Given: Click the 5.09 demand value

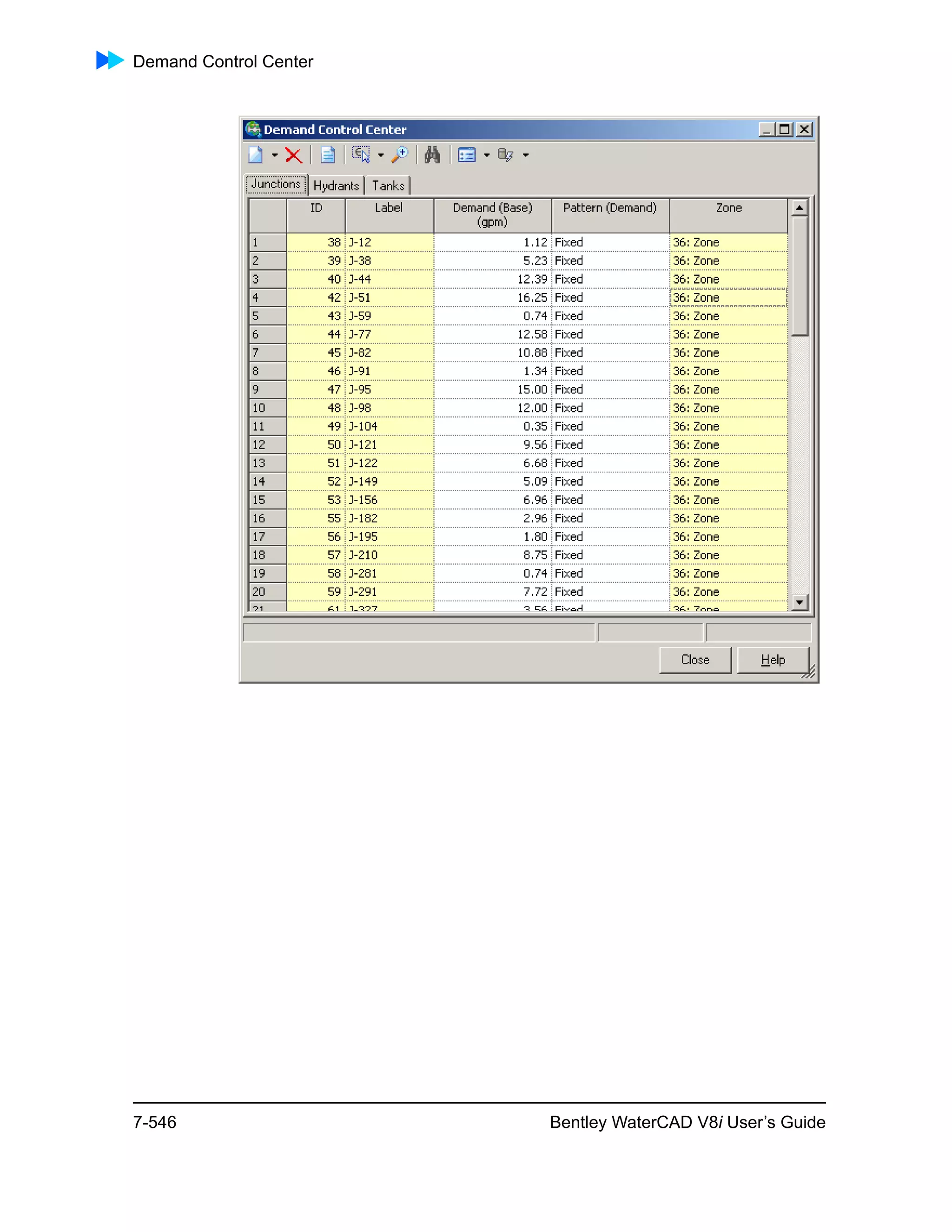Looking at the screenshot, I should (x=535, y=481).
